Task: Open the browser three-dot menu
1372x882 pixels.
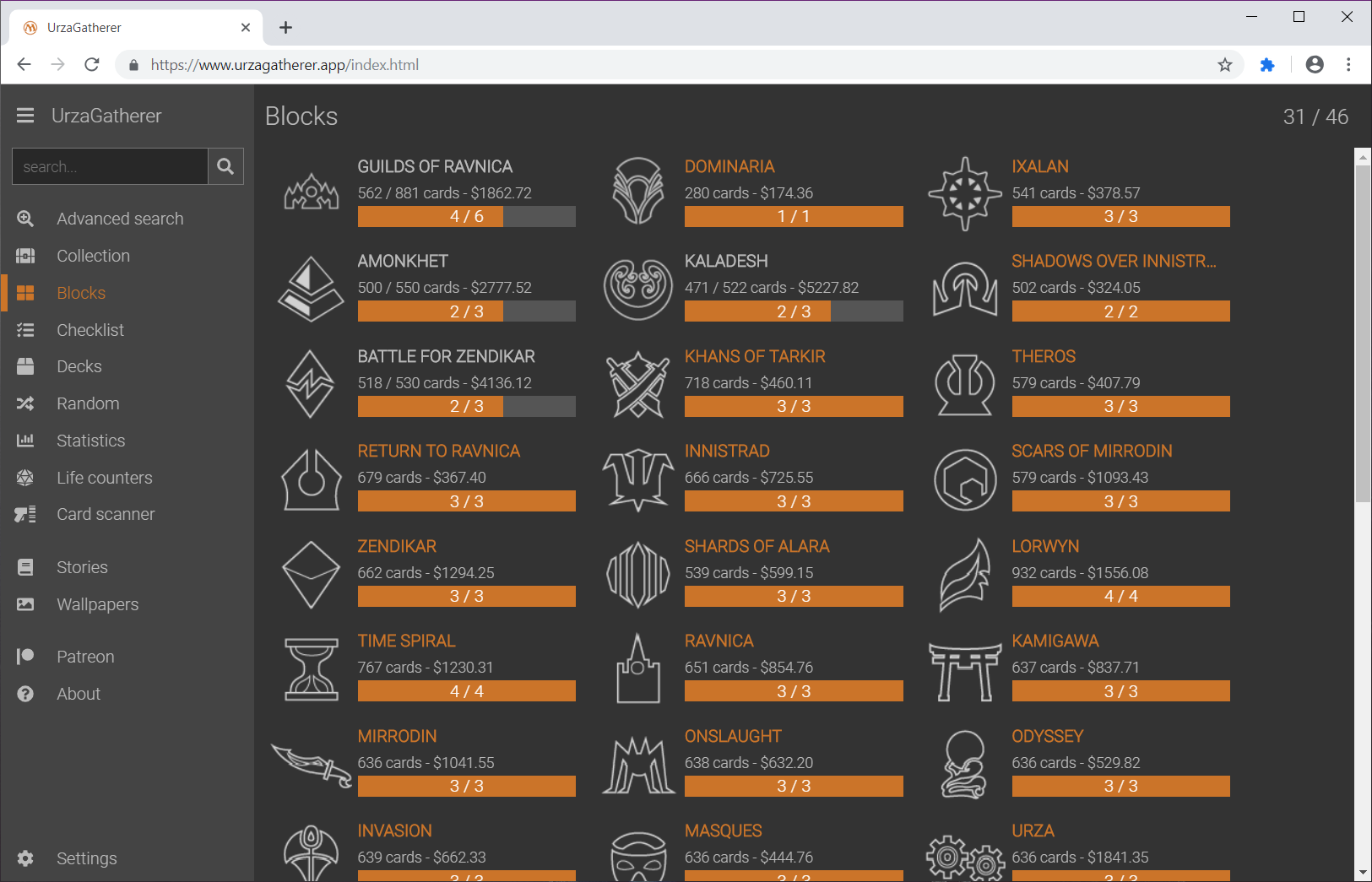Action: click(x=1348, y=65)
